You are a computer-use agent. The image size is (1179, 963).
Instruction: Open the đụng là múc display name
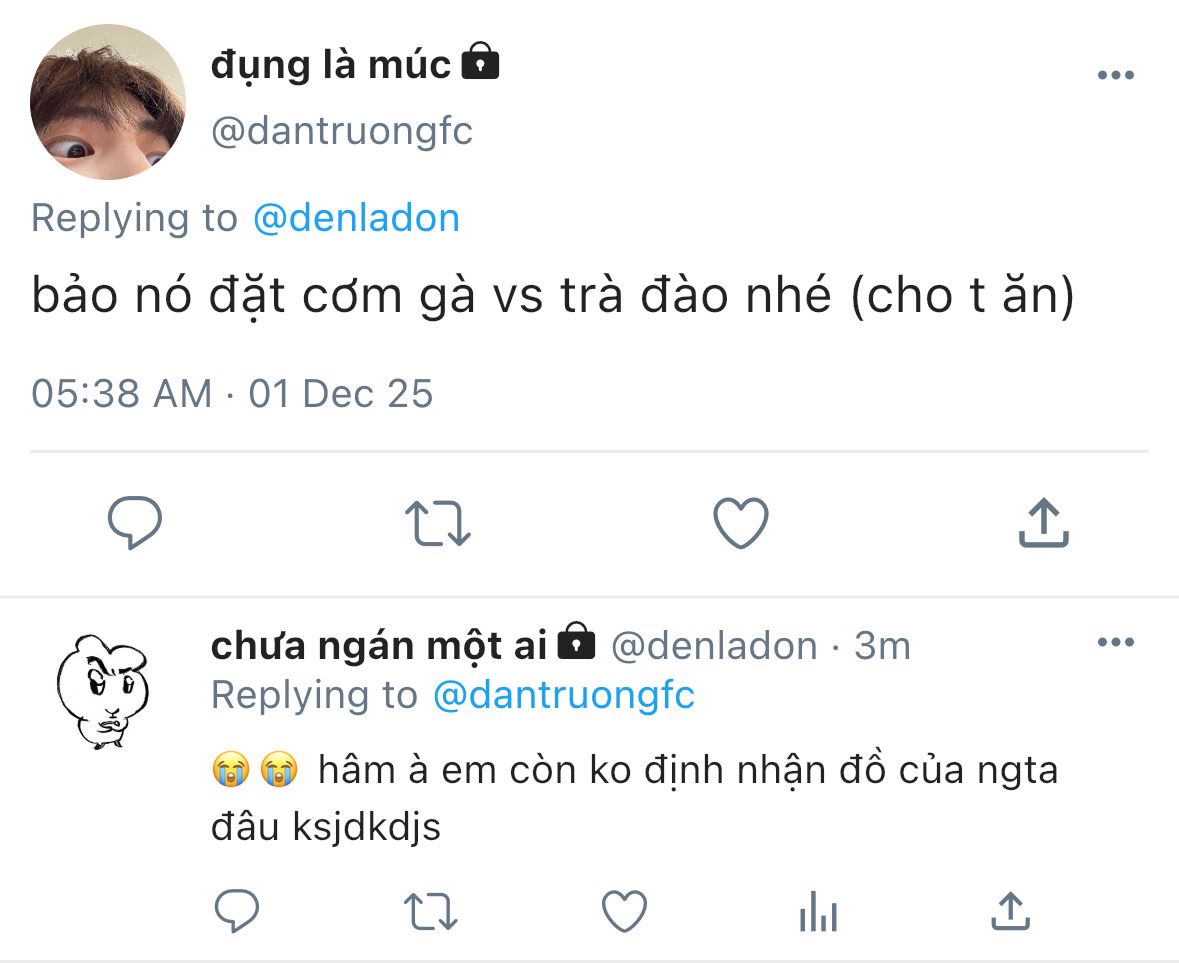pyautogui.click(x=331, y=65)
